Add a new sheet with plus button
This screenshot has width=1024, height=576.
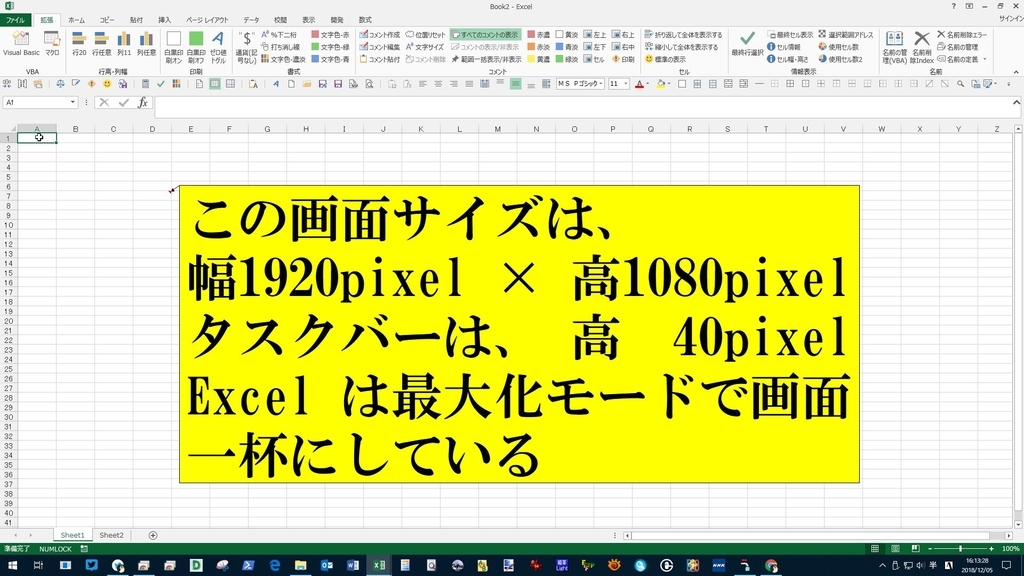153,536
